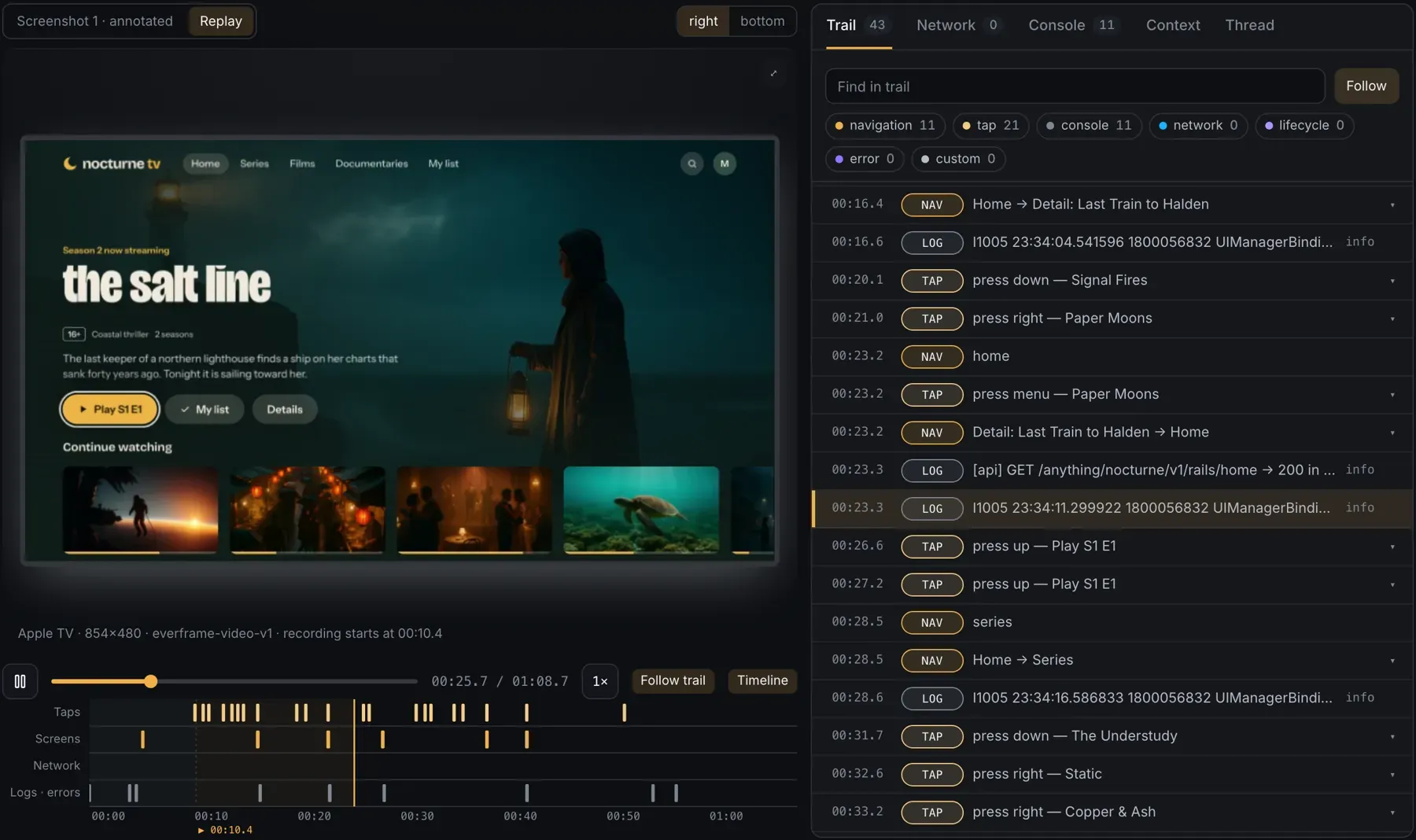Select the astronaut sunset thumbnail

click(140, 510)
